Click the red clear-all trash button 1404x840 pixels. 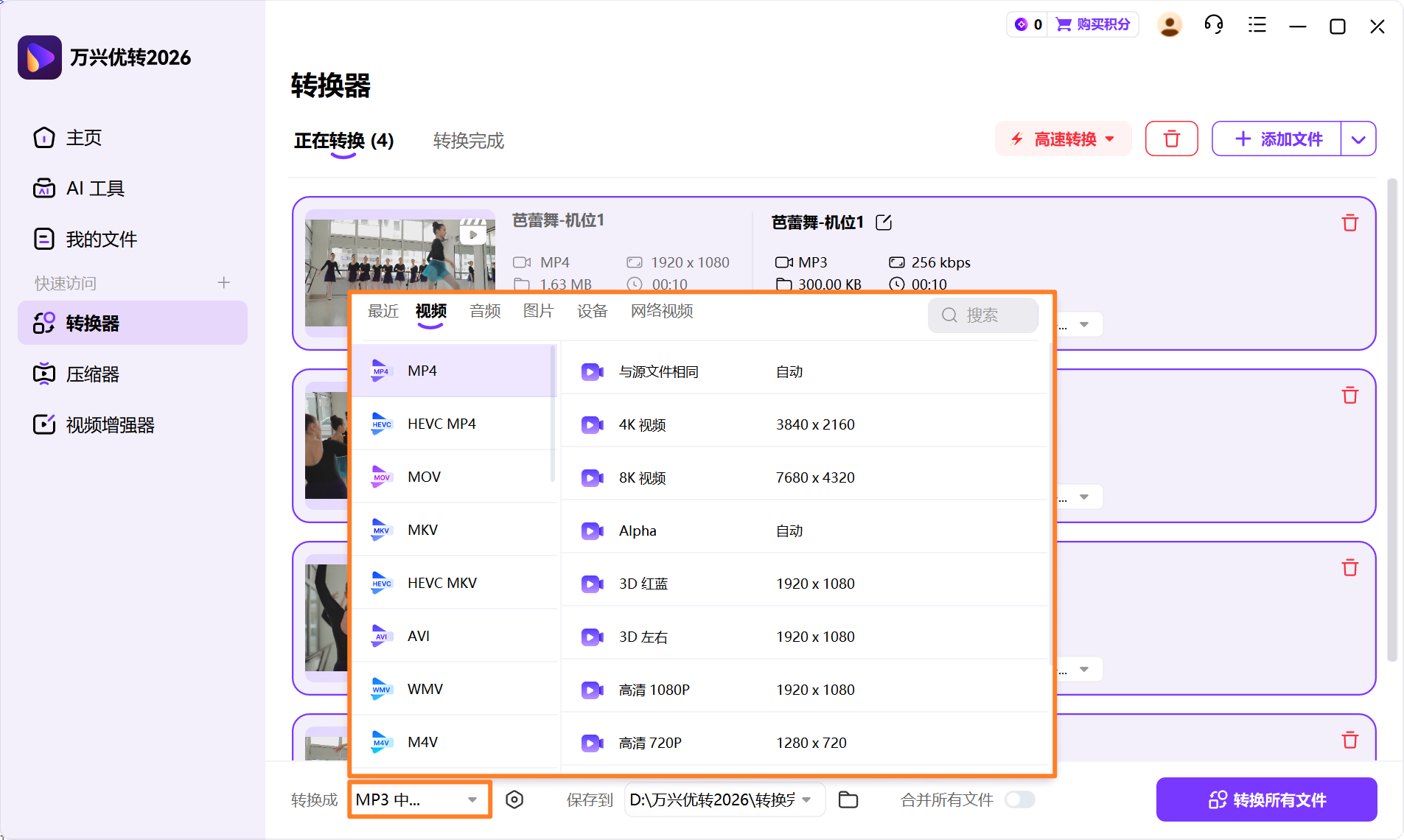tap(1171, 139)
